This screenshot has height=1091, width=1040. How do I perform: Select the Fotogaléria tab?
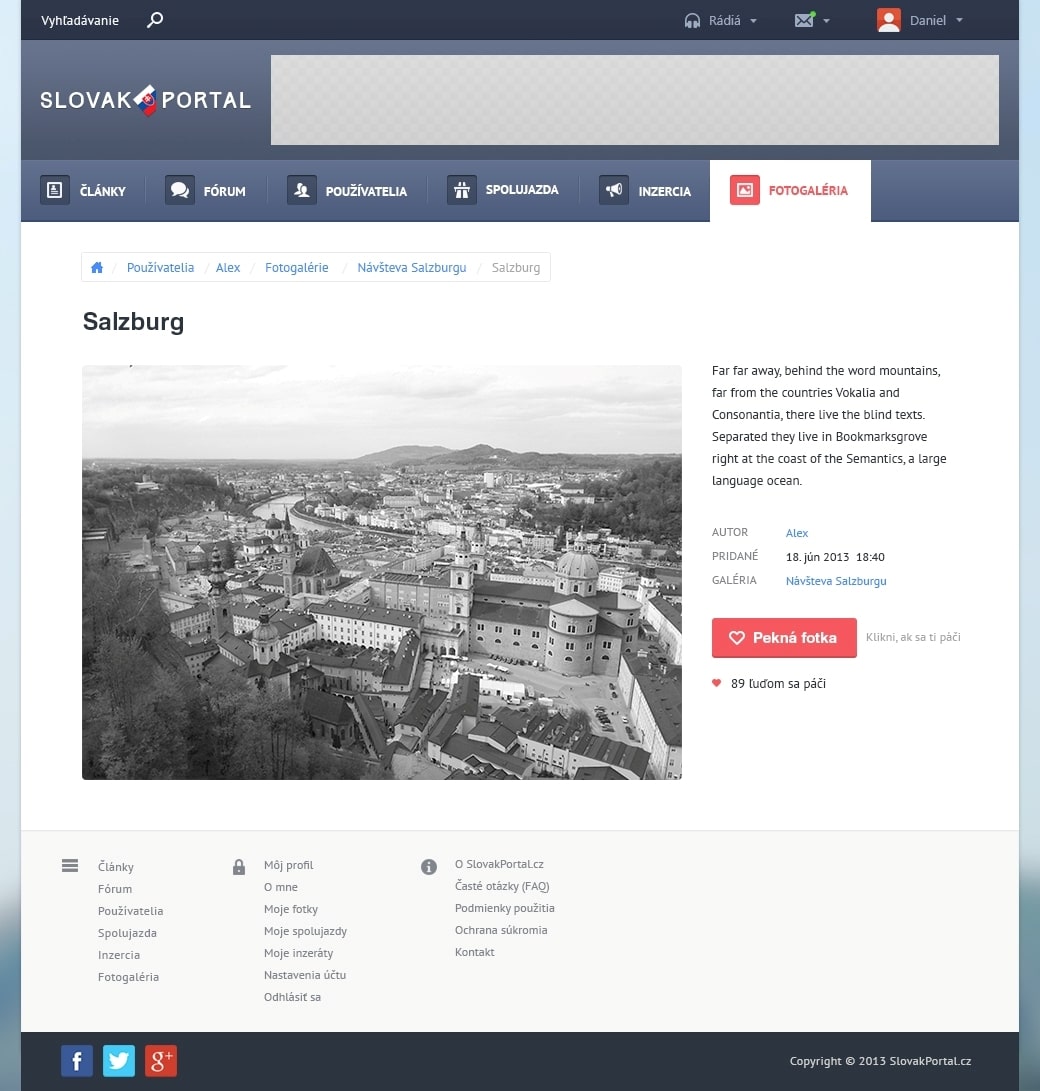pyautogui.click(x=790, y=190)
